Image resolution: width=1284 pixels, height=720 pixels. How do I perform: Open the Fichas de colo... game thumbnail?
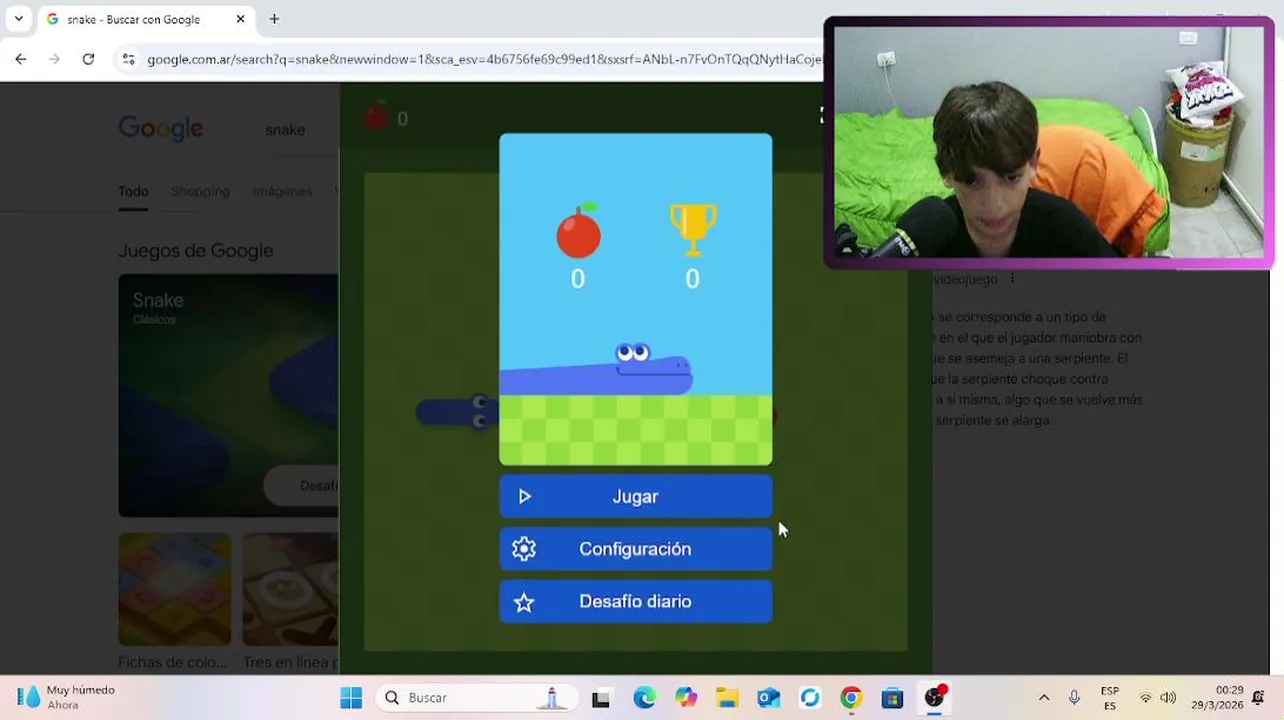(175, 589)
